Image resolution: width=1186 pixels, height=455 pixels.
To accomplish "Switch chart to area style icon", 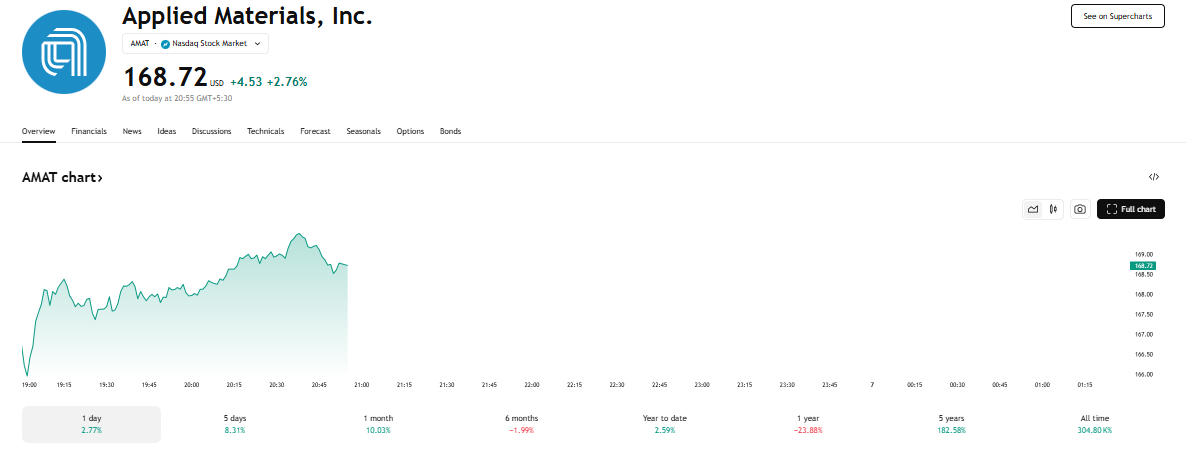I will point(1032,209).
